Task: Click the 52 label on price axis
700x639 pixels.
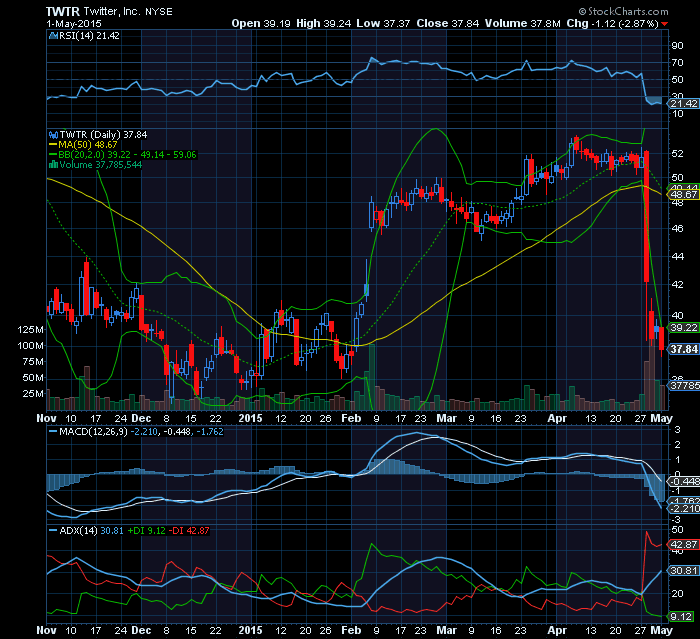Action: (678, 154)
